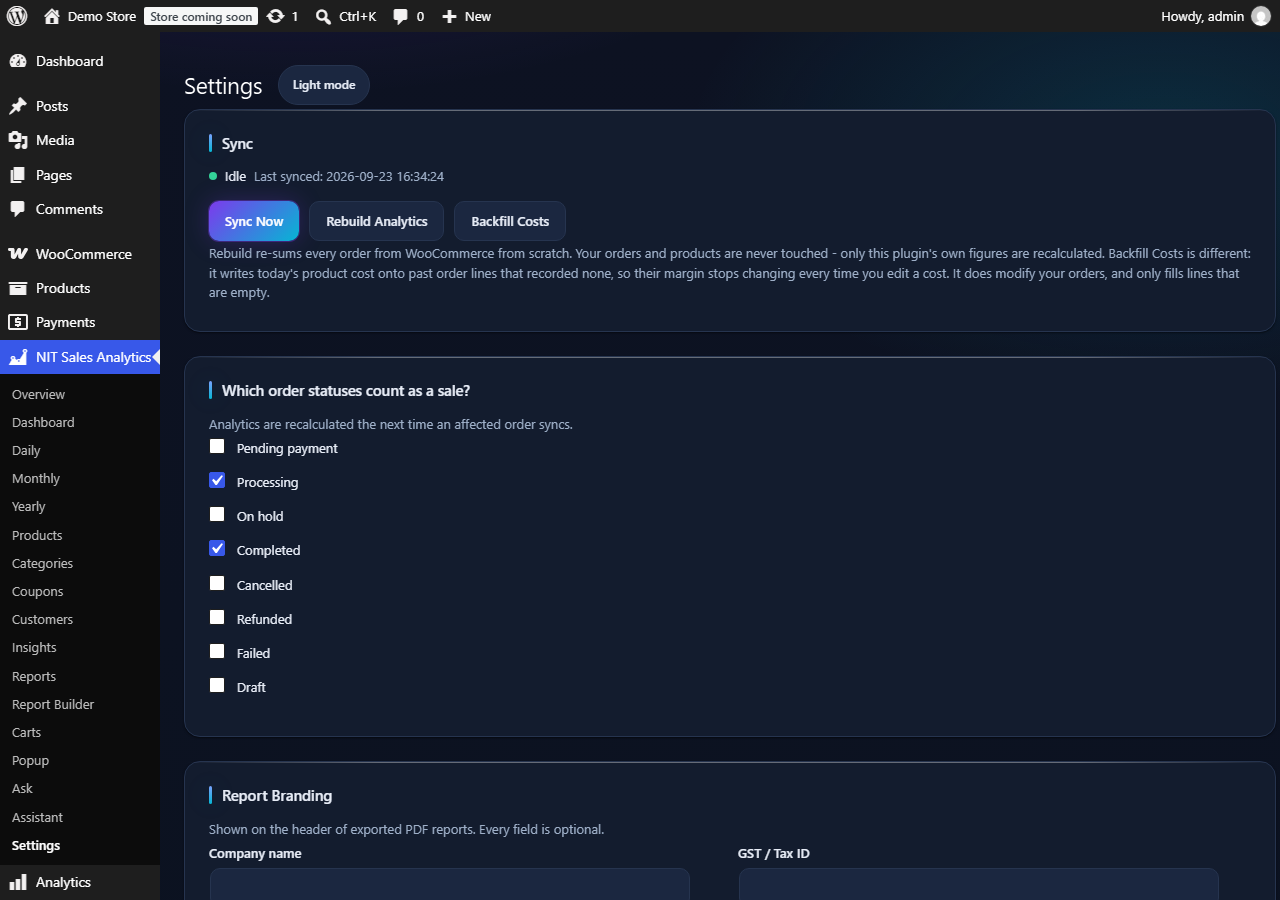This screenshot has width=1280, height=900.
Task: Enable the Pending payment status checkbox
Action: coord(217,447)
